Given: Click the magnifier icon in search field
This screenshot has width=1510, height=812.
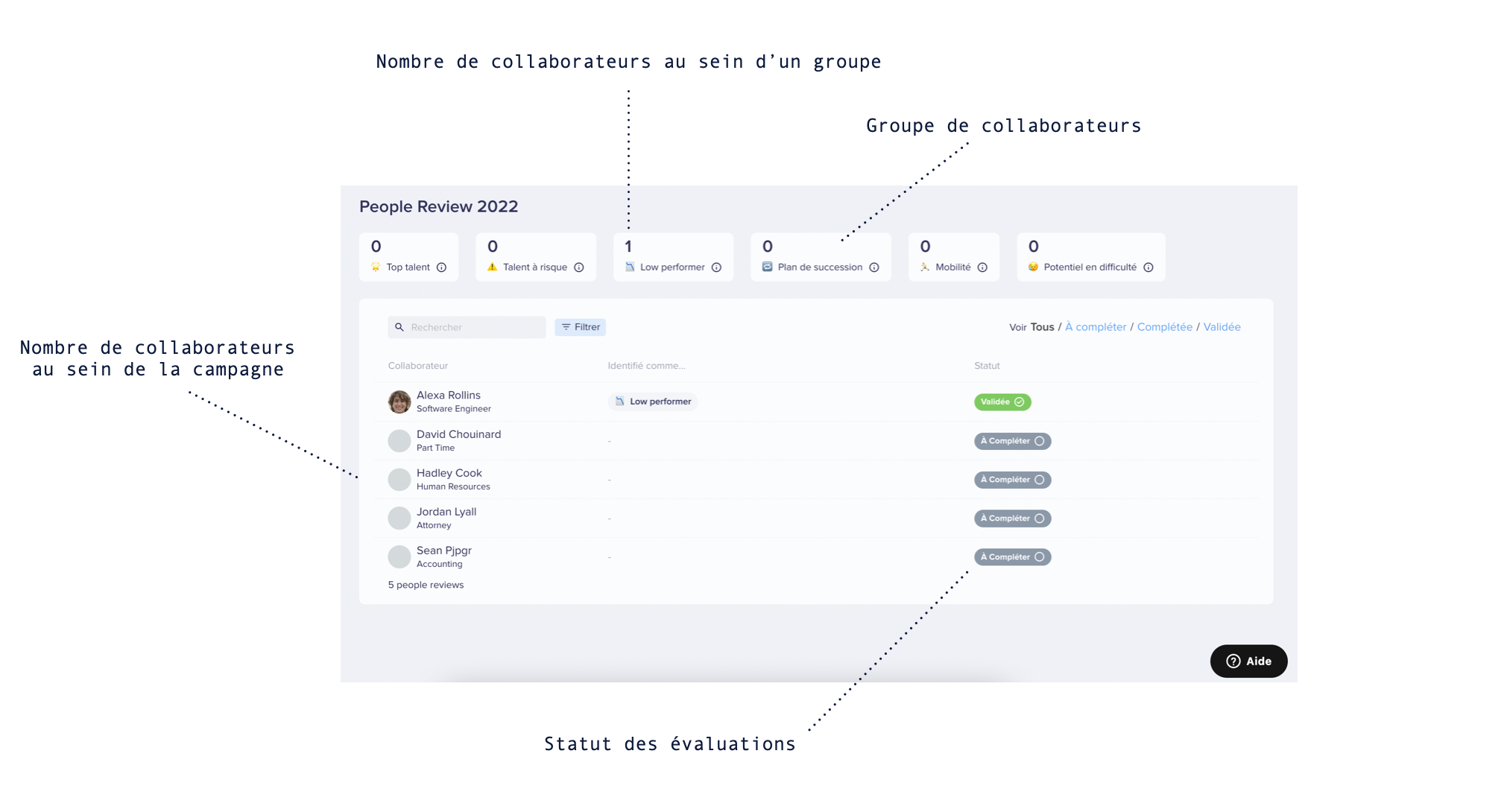Looking at the screenshot, I should [399, 327].
